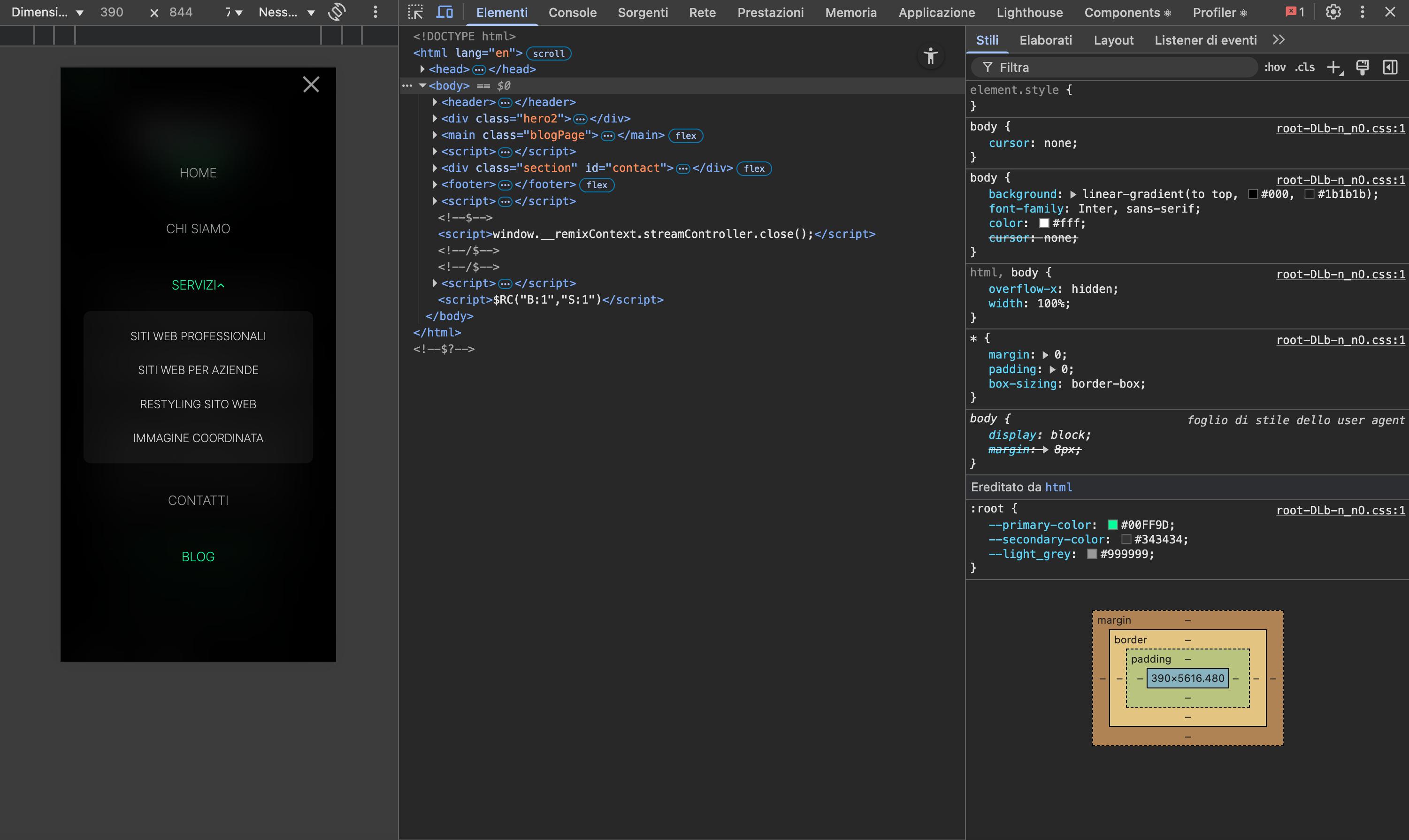The height and width of the screenshot is (840, 1409).
Task: Click the red error count badge
Action: (1295, 12)
